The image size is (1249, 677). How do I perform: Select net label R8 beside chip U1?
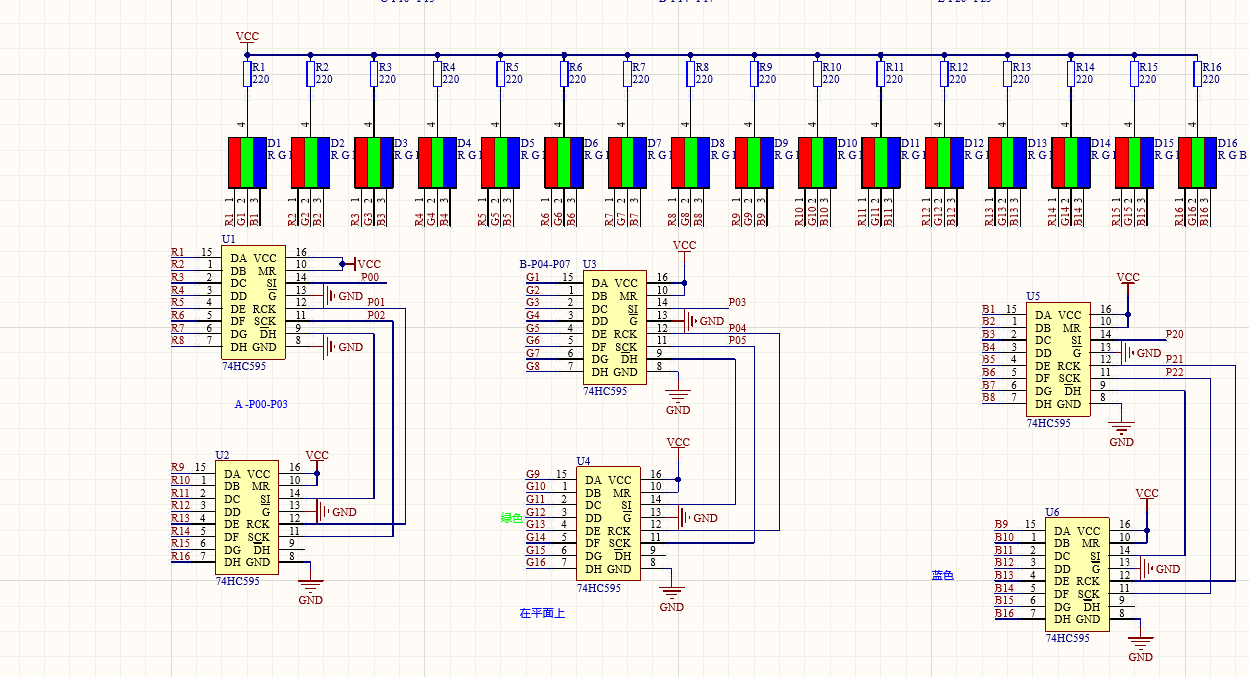178,340
